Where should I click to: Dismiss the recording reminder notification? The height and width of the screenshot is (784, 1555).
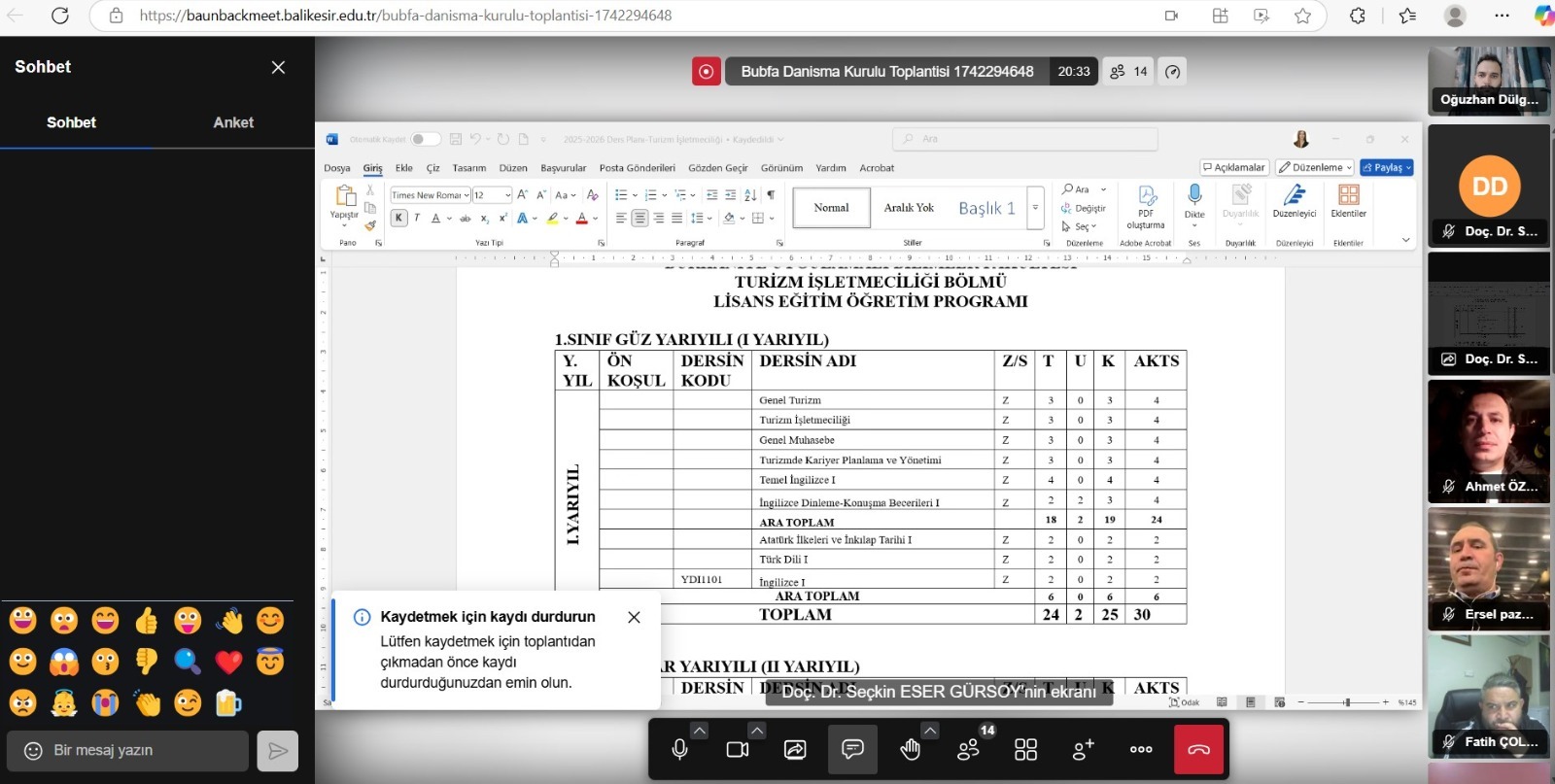pos(634,617)
